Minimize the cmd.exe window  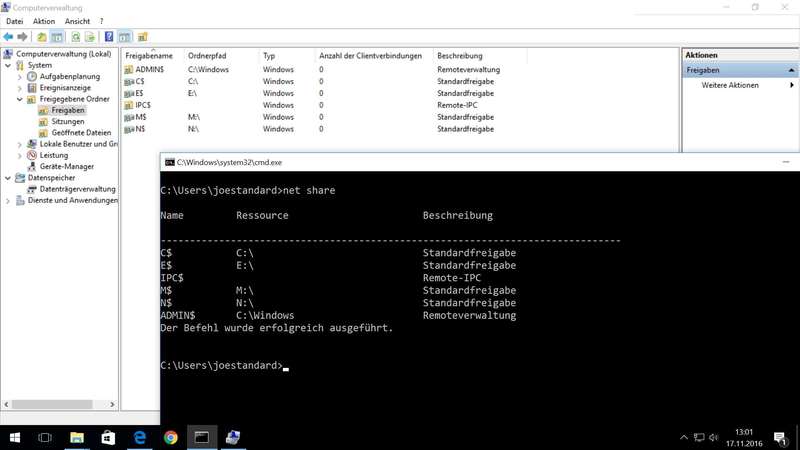point(786,162)
